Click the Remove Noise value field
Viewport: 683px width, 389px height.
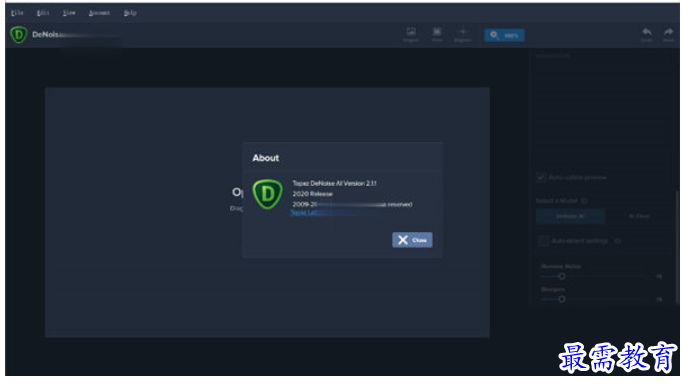(659, 276)
